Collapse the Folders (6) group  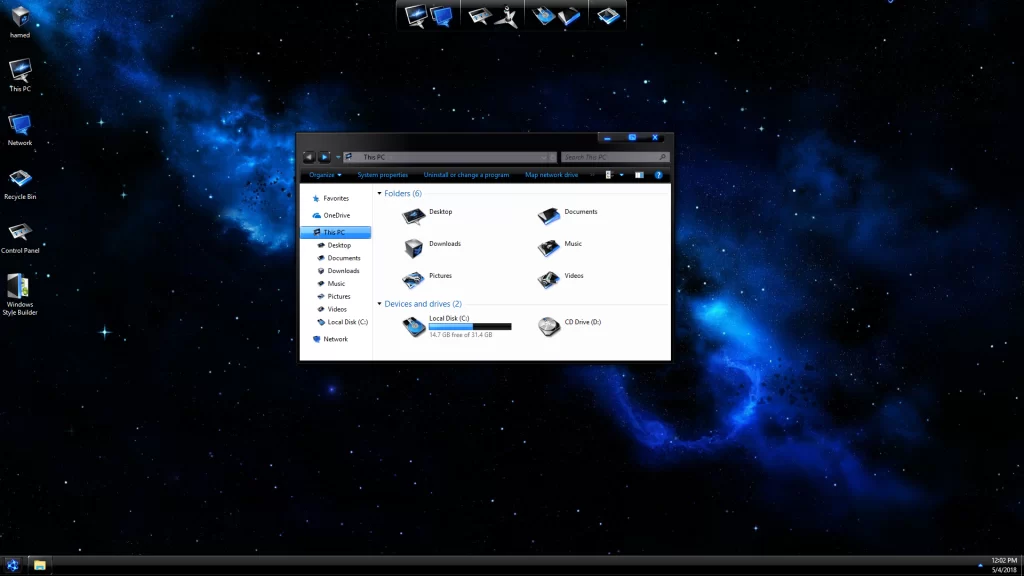pos(380,193)
